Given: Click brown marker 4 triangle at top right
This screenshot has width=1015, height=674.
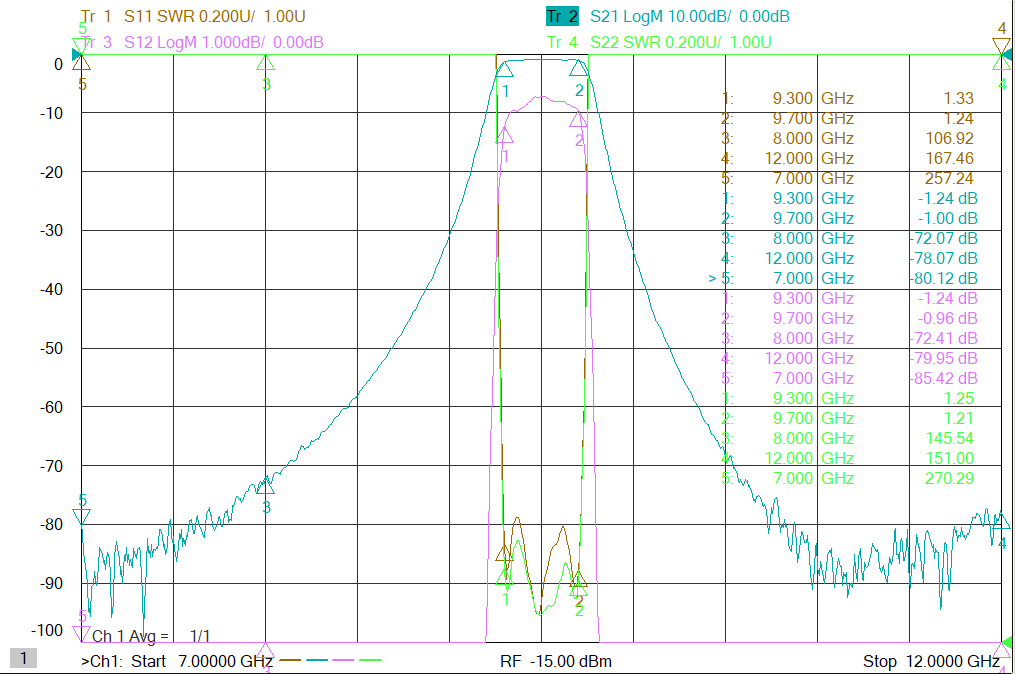Looking at the screenshot, I should tap(1001, 46).
